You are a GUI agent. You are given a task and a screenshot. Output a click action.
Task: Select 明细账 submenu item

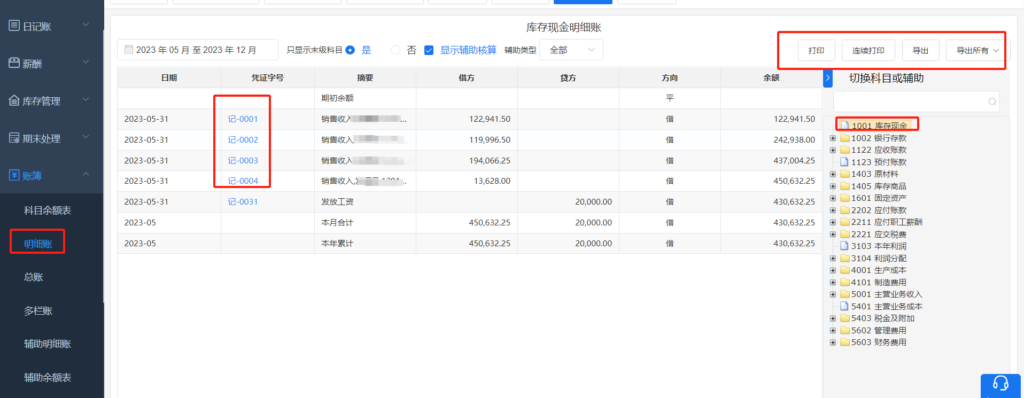point(38,244)
